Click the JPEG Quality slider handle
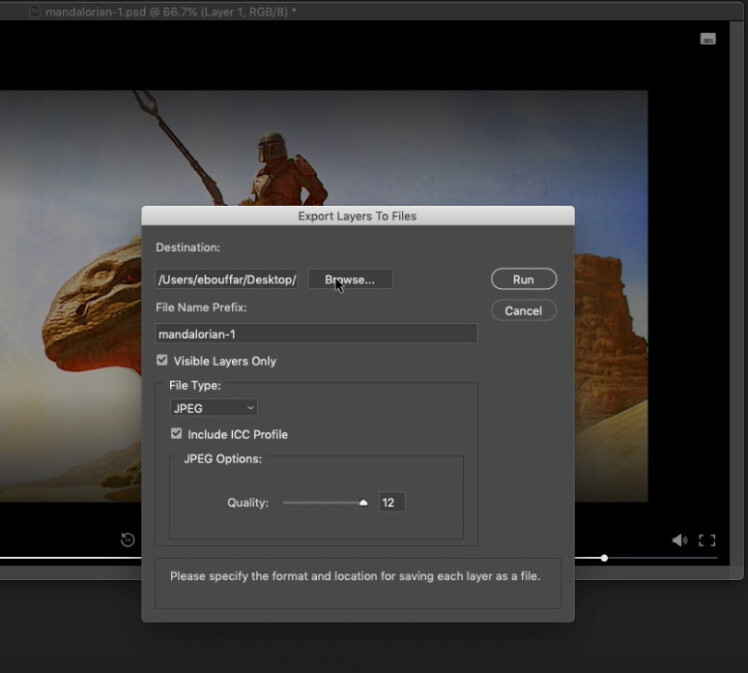This screenshot has height=673, width=748. pos(363,503)
